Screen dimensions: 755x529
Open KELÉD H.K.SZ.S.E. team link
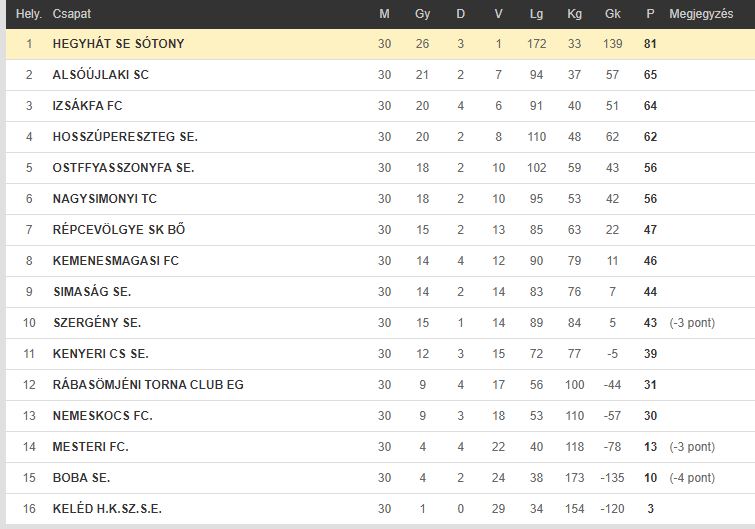pyautogui.click(x=107, y=509)
